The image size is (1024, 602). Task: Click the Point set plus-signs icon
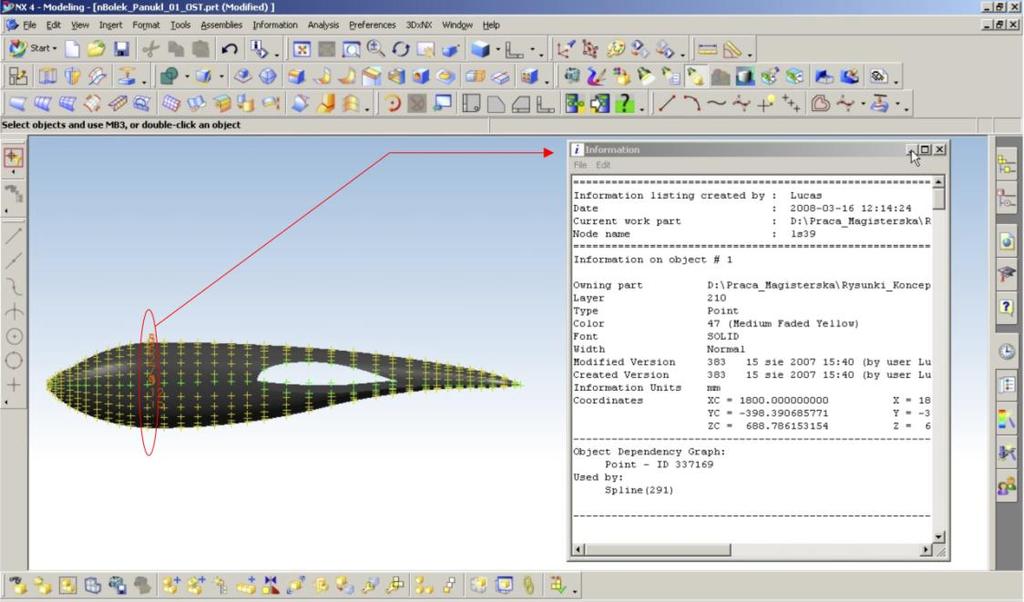(791, 103)
